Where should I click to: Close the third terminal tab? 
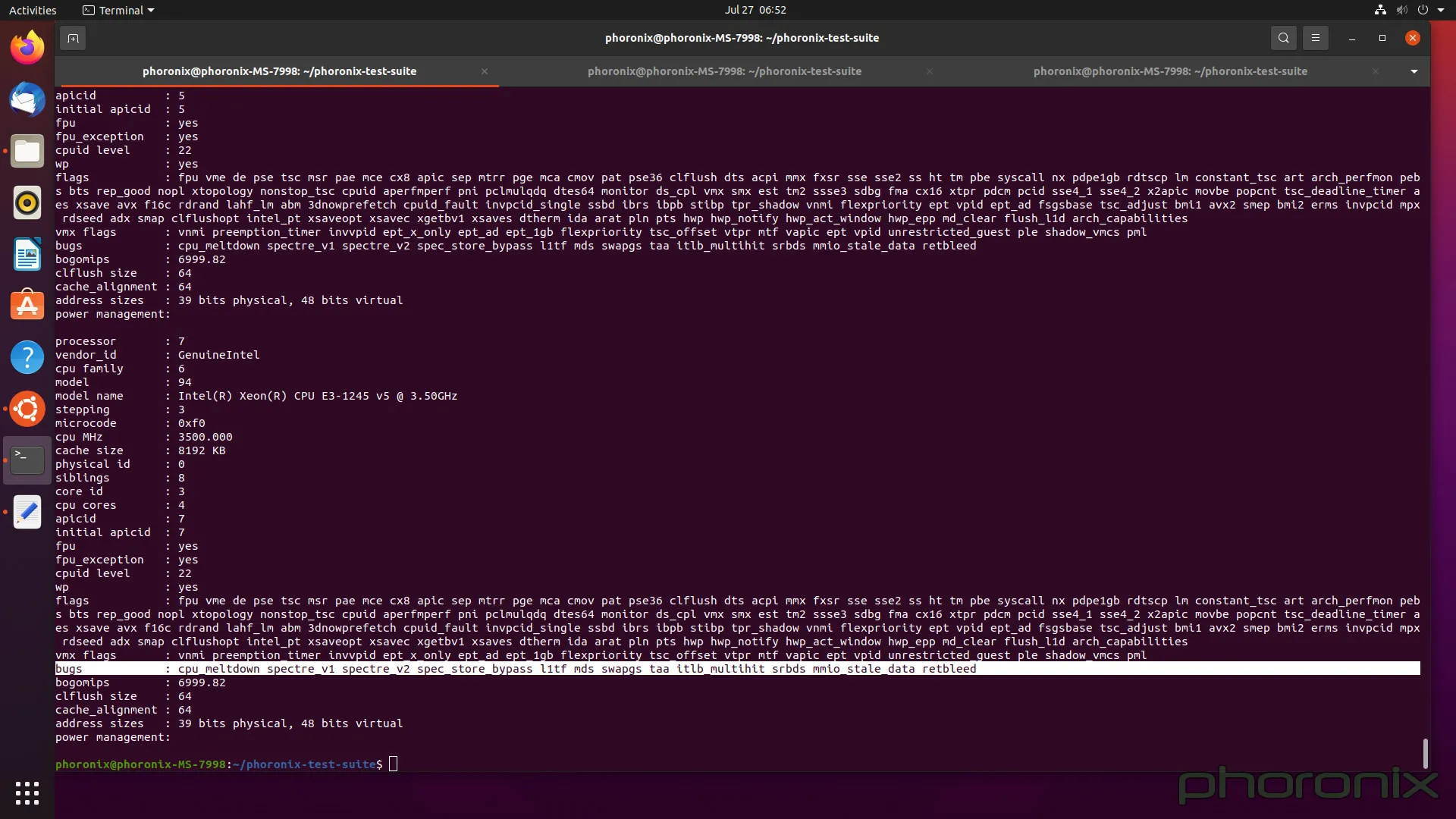(x=1376, y=71)
